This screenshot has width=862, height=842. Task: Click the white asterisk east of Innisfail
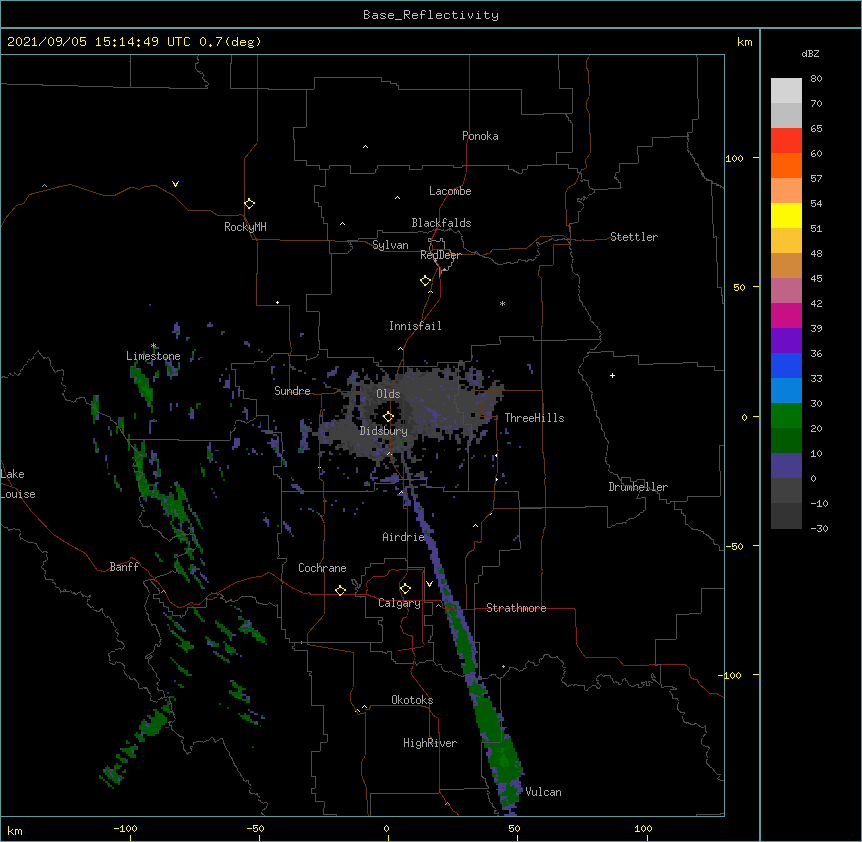[502, 303]
